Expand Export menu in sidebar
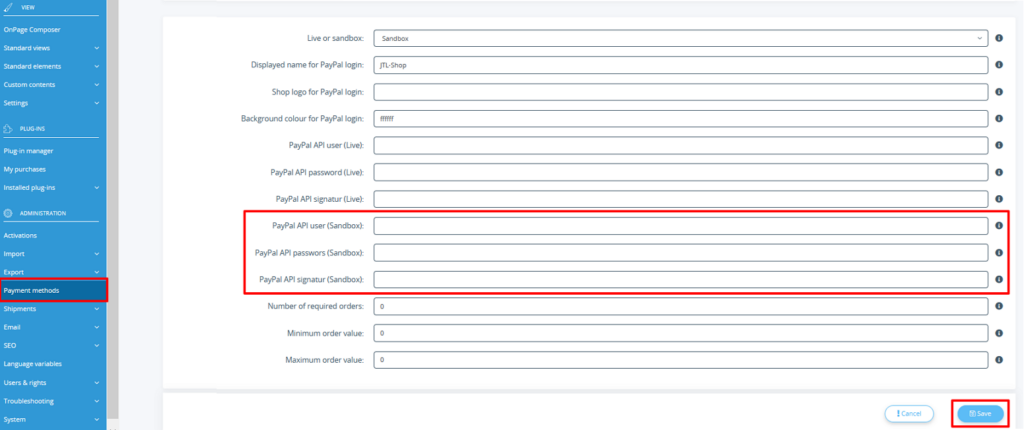This screenshot has width=1024, height=430. pyautogui.click(x=97, y=272)
